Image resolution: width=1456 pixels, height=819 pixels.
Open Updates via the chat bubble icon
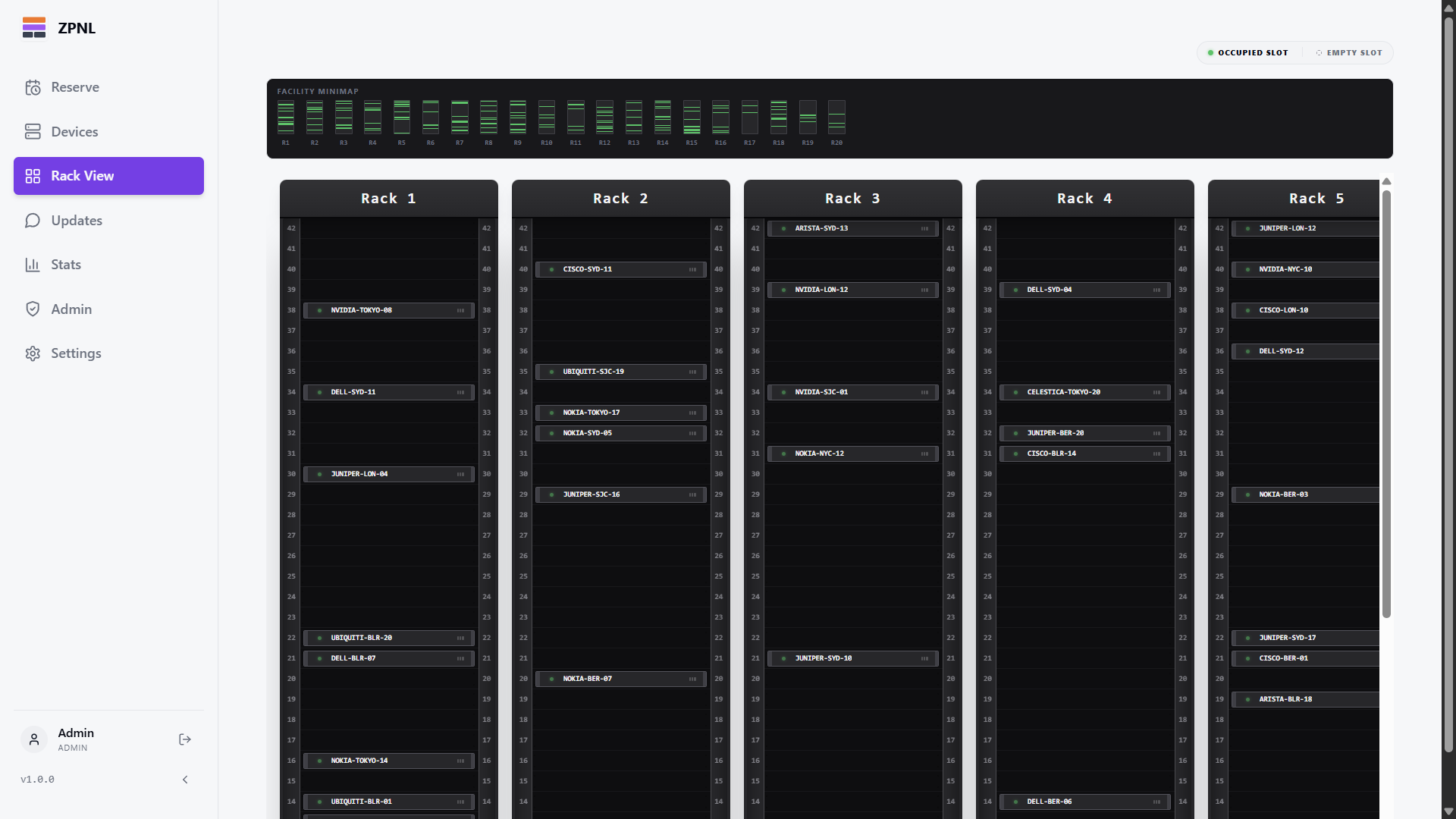pos(33,220)
